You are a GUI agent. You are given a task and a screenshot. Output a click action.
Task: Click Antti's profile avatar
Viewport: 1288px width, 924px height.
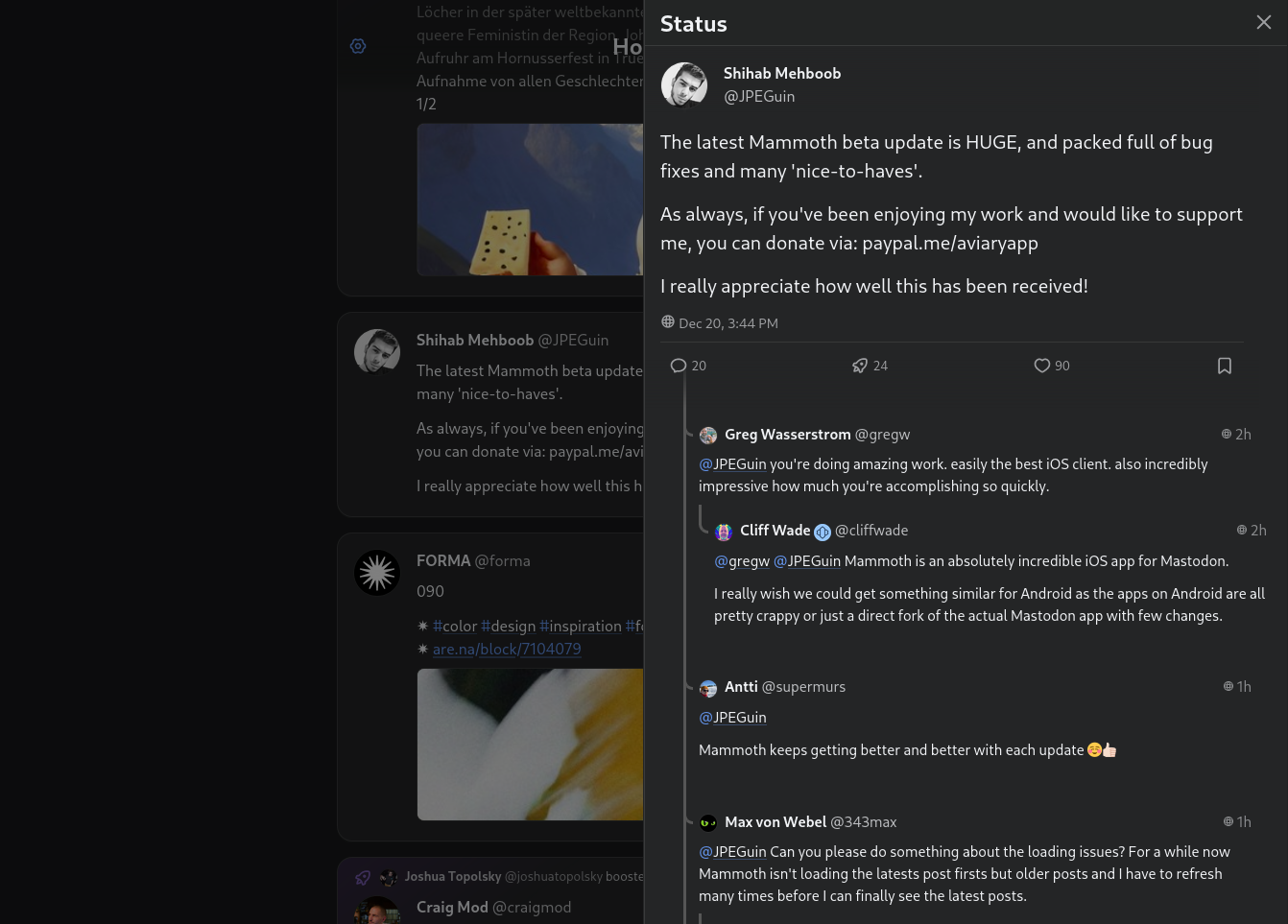coord(708,688)
